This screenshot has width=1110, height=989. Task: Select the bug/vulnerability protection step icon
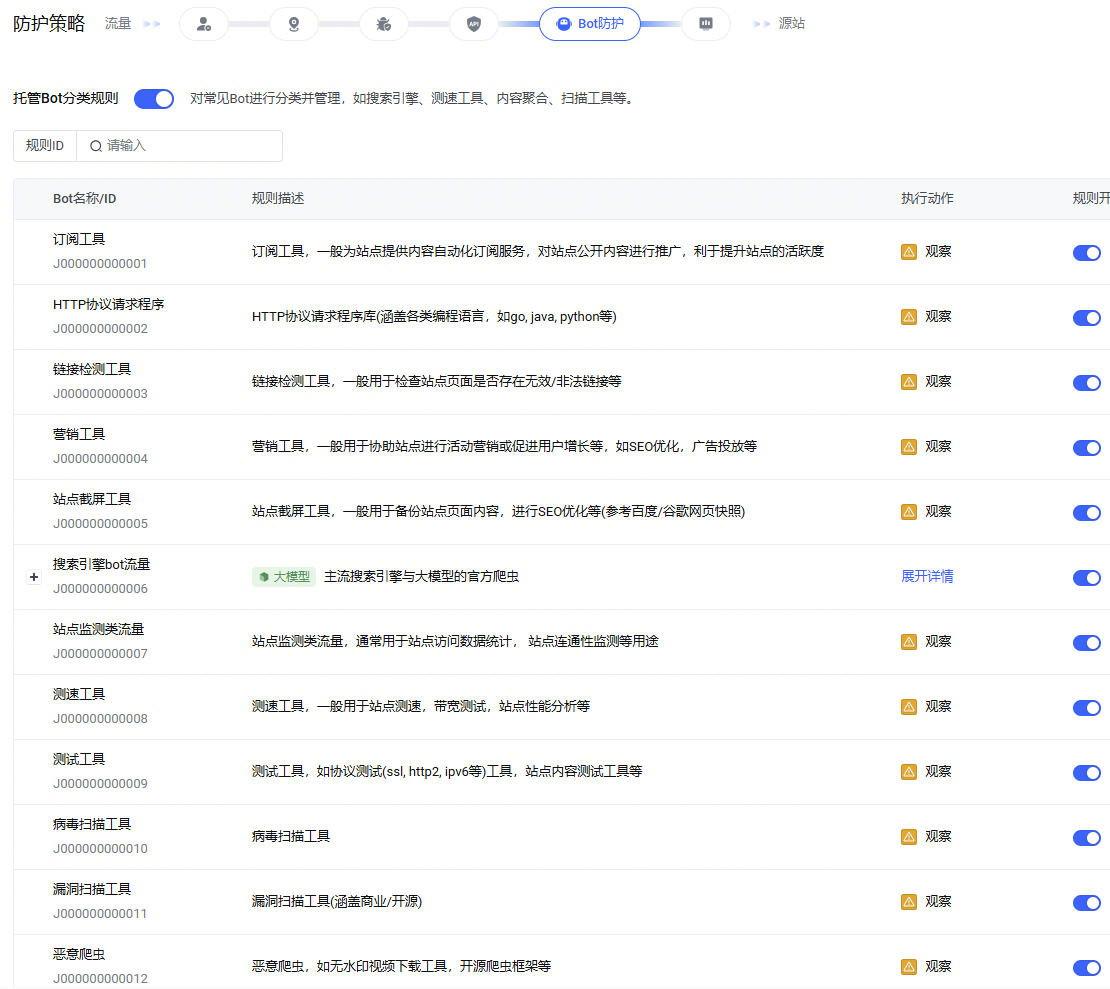(x=384, y=24)
